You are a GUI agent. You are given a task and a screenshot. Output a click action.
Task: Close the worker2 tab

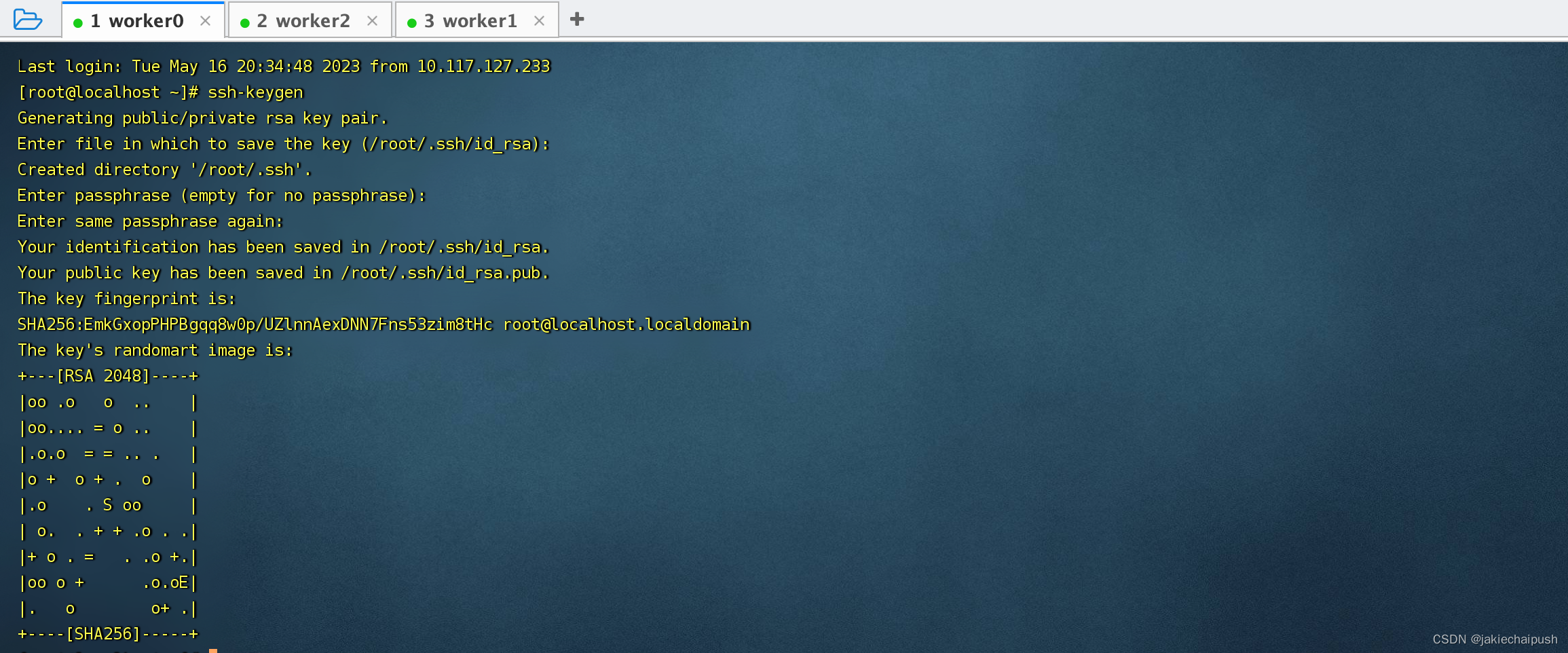[372, 21]
